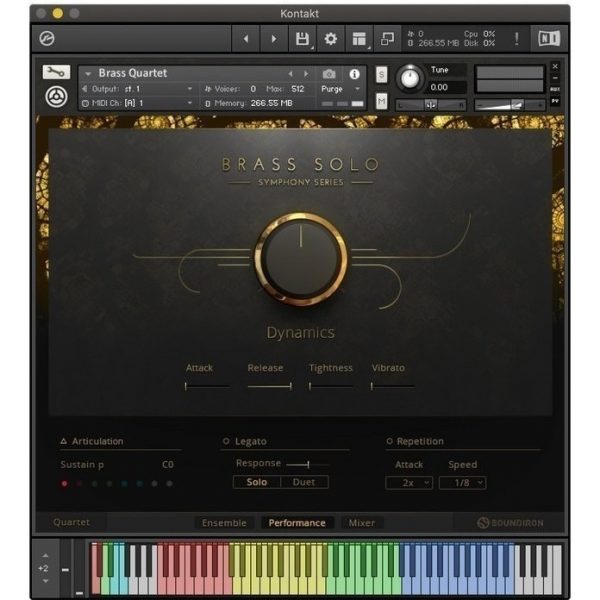The height and width of the screenshot is (600, 600).
Task: Select Duet legato mode
Action: [304, 482]
